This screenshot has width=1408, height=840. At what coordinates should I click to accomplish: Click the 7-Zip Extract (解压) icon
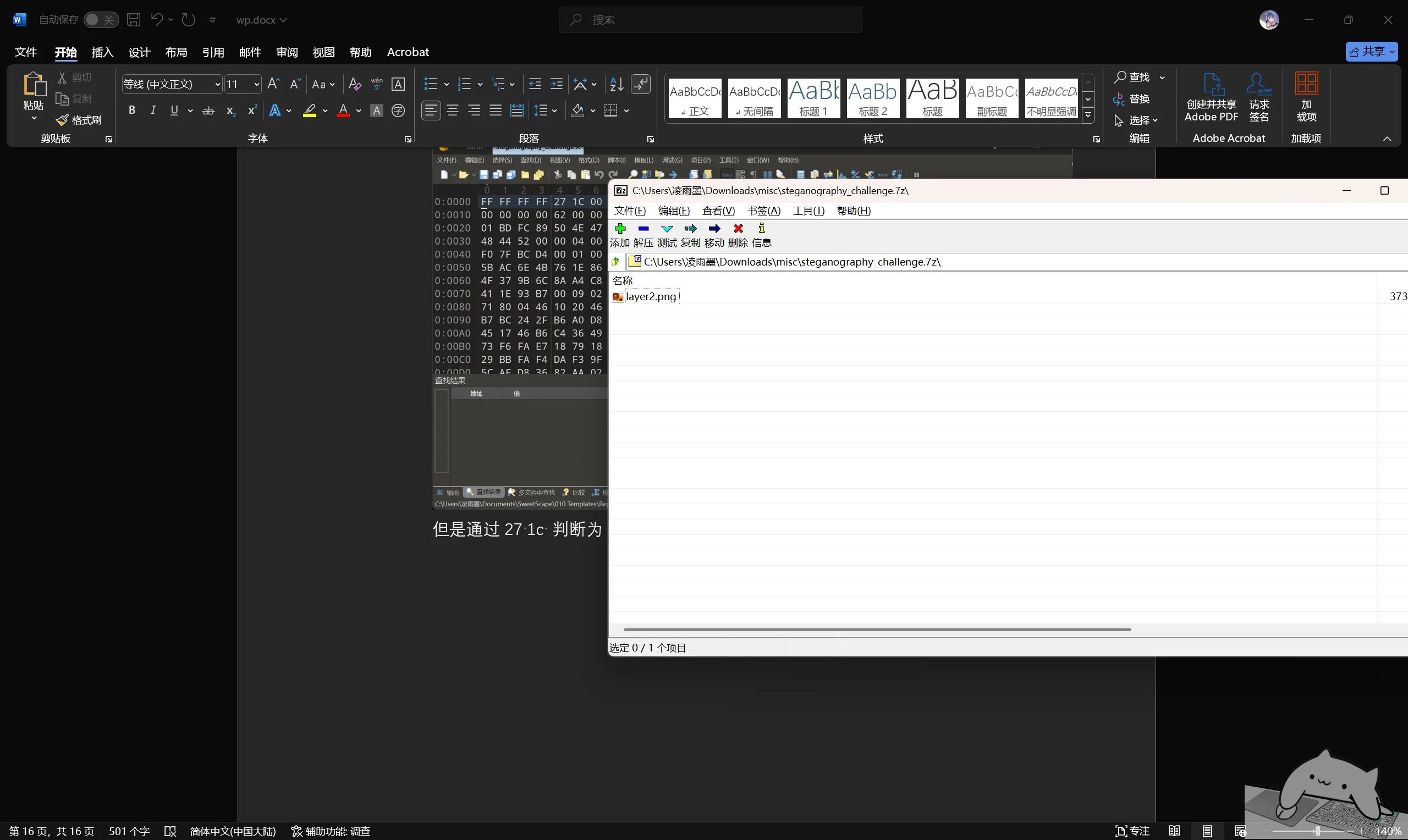click(643, 229)
